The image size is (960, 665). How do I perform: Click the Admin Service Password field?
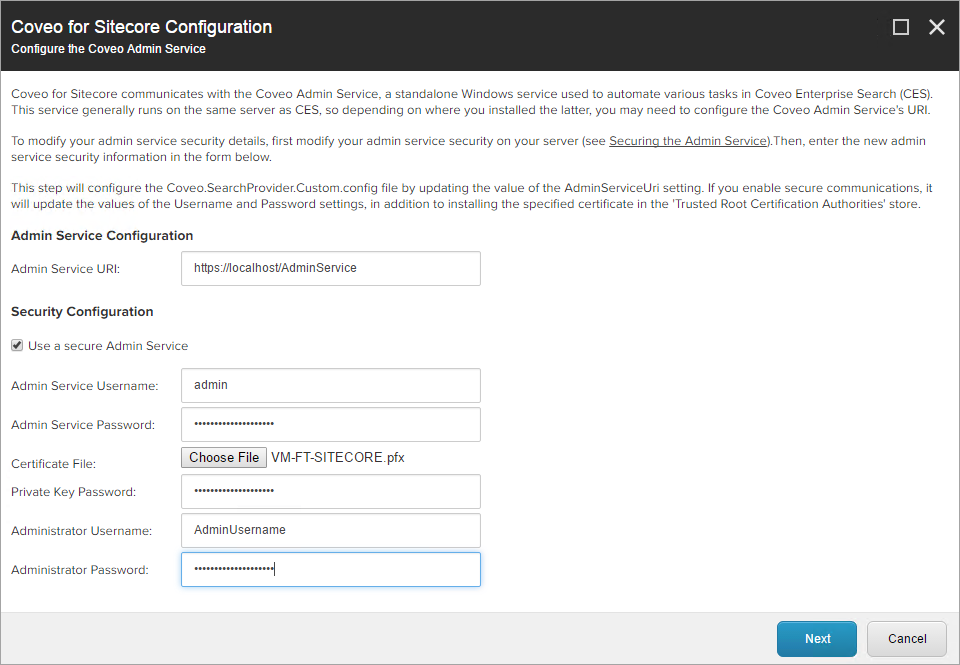tap(330, 424)
